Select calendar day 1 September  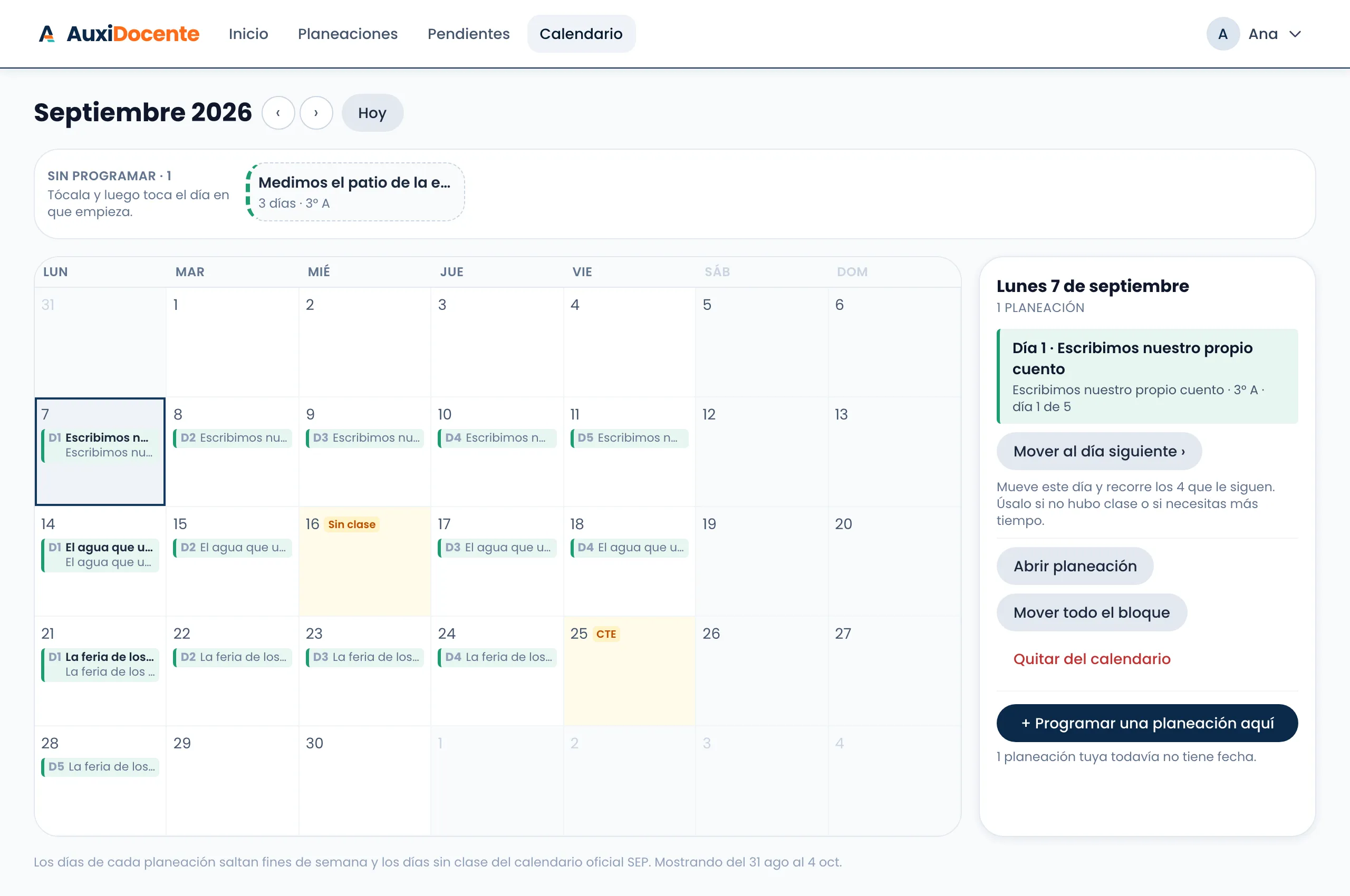tap(232, 342)
